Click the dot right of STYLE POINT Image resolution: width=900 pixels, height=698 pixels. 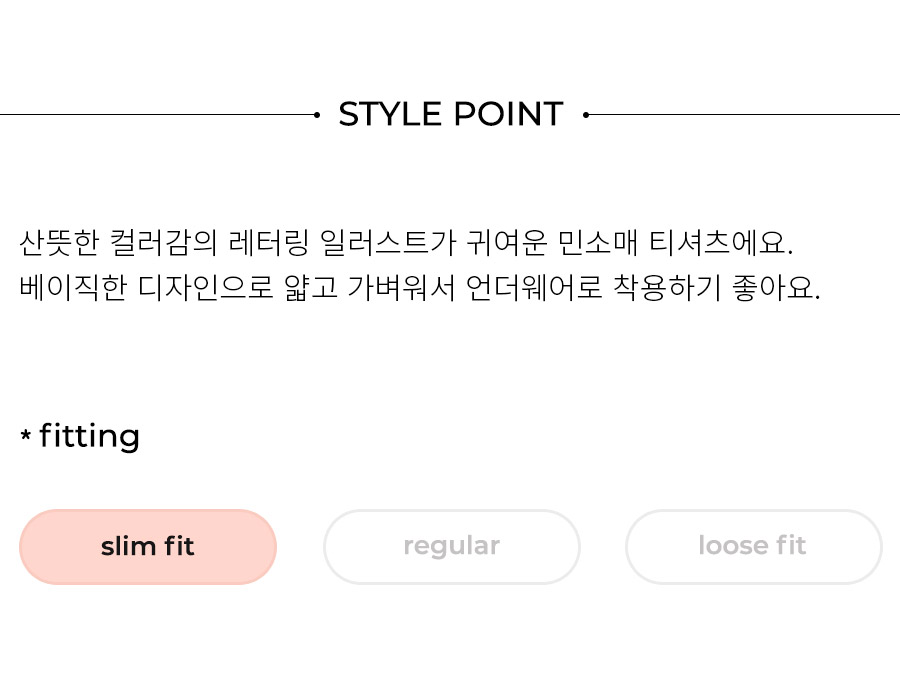(x=585, y=115)
